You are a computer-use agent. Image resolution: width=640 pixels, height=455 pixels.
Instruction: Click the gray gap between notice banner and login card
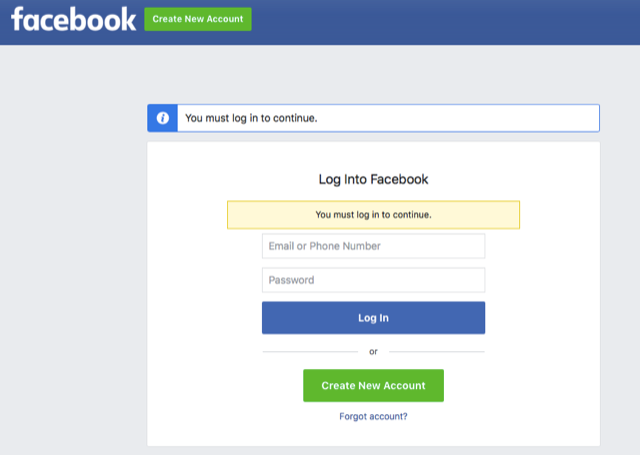(373, 137)
